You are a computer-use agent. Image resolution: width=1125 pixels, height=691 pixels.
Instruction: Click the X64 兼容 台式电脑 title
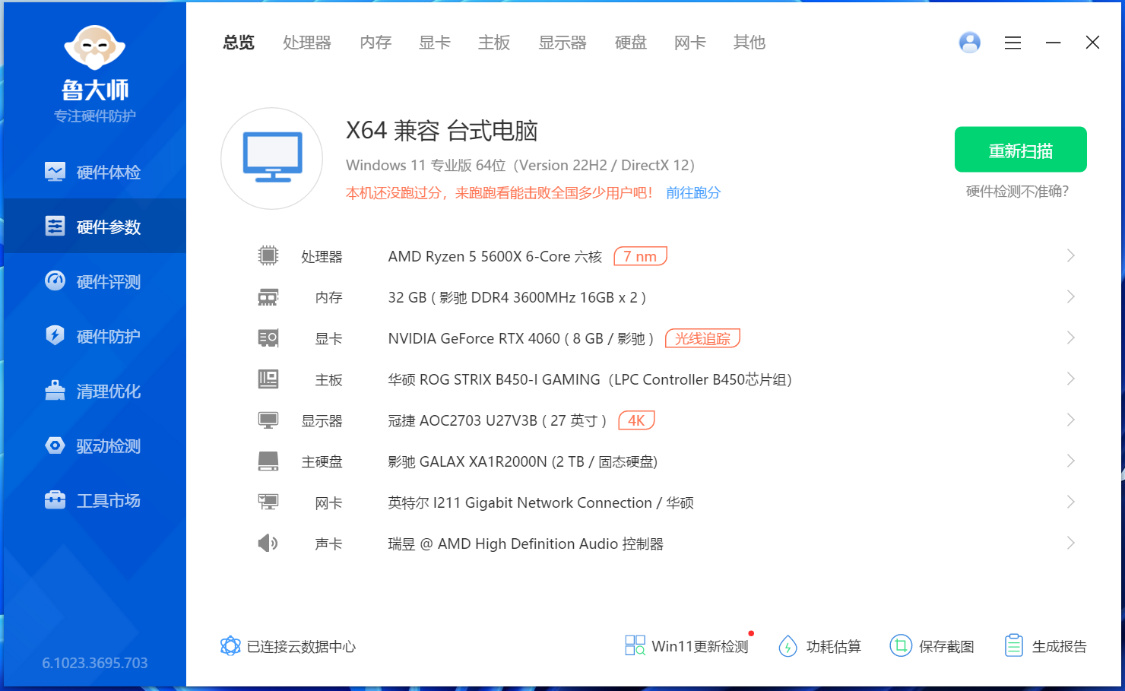(441, 131)
